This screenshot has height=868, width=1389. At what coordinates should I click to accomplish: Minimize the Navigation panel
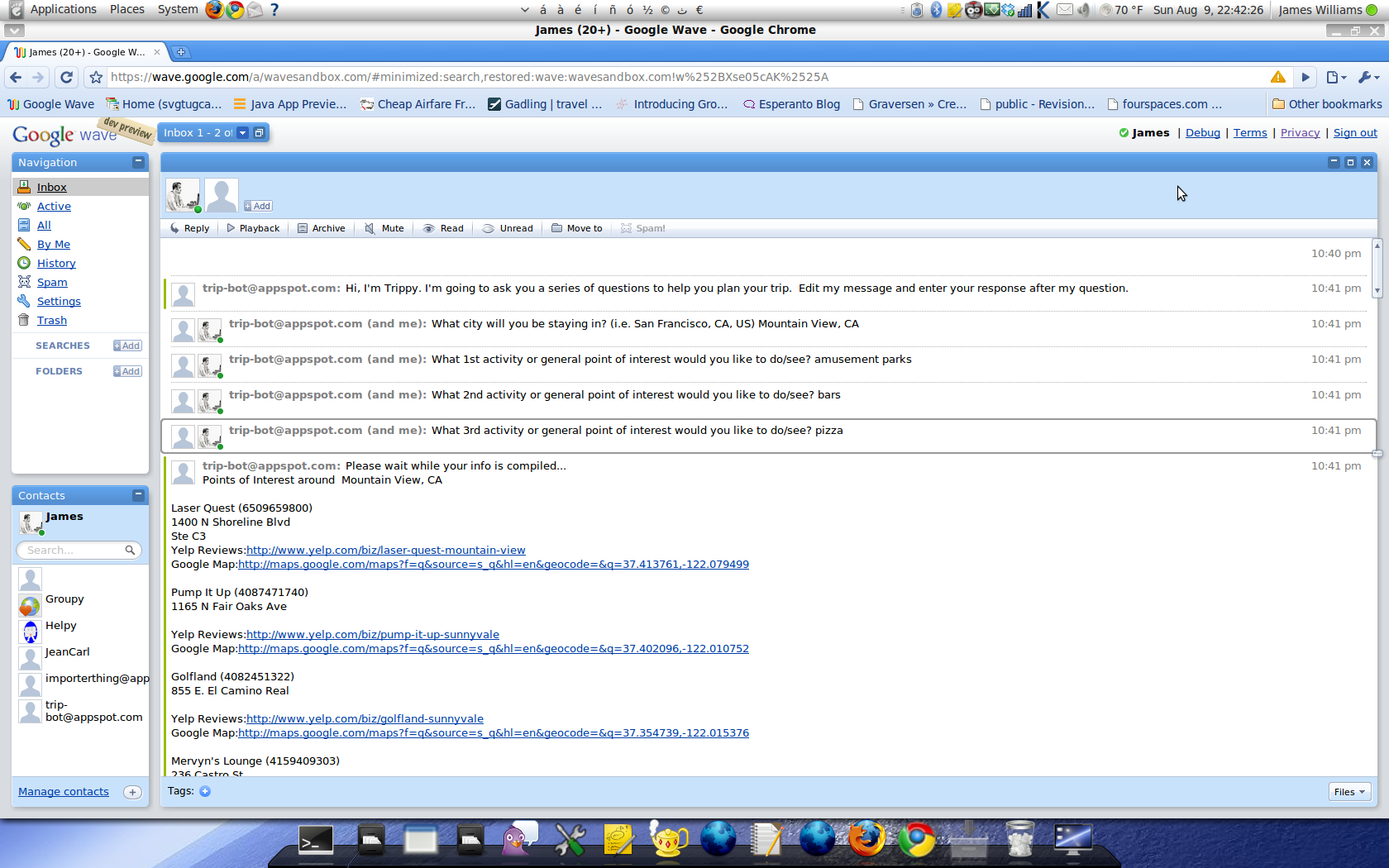coord(138,162)
